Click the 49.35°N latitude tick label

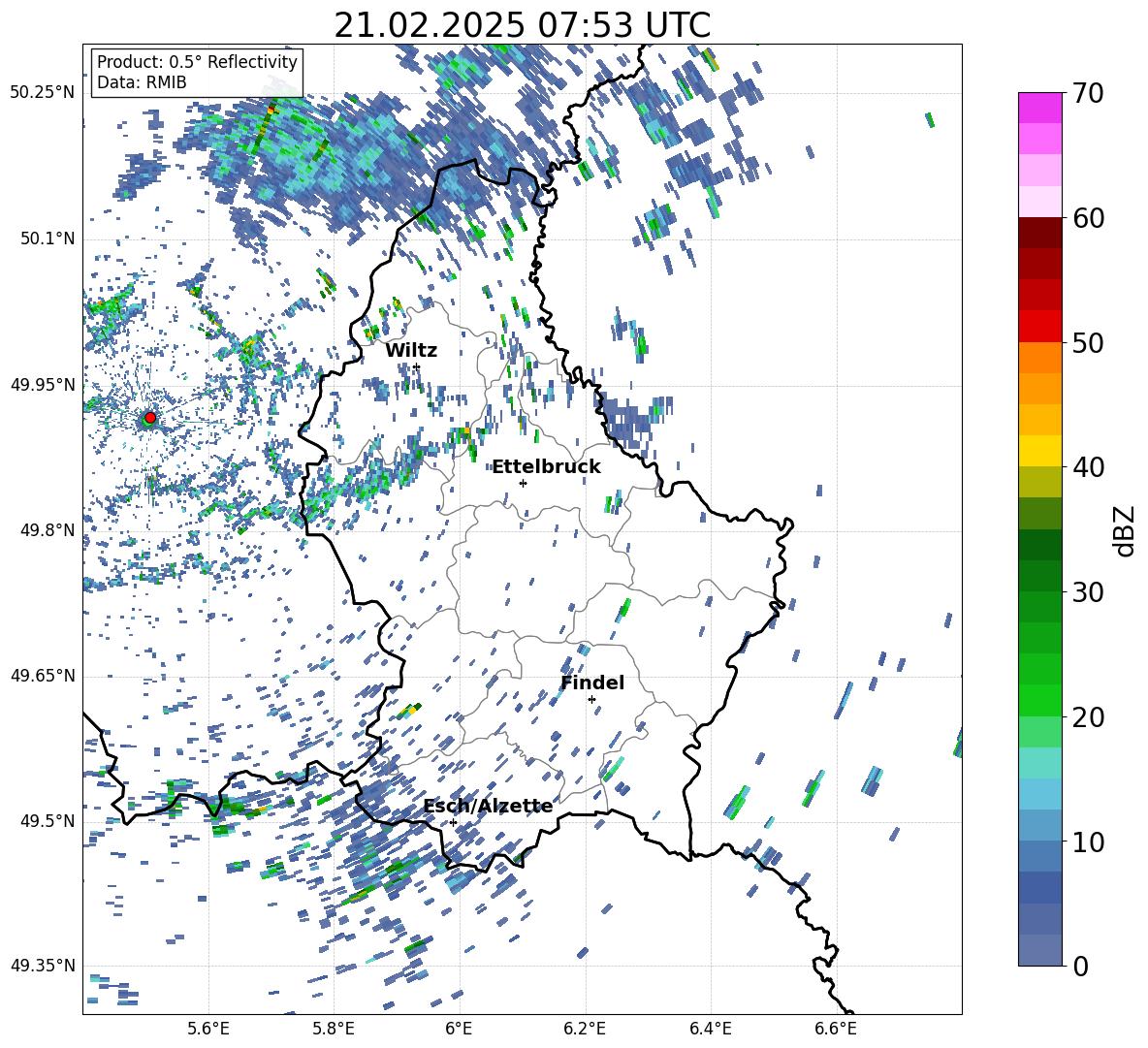pos(43,966)
